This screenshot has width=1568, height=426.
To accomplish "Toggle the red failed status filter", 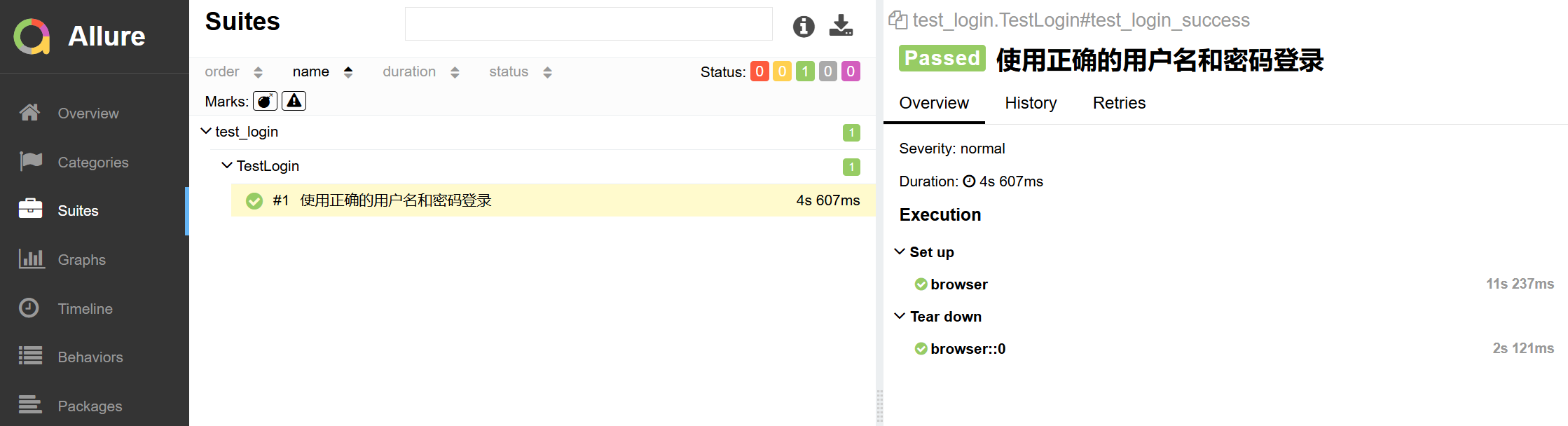I will 759,71.
